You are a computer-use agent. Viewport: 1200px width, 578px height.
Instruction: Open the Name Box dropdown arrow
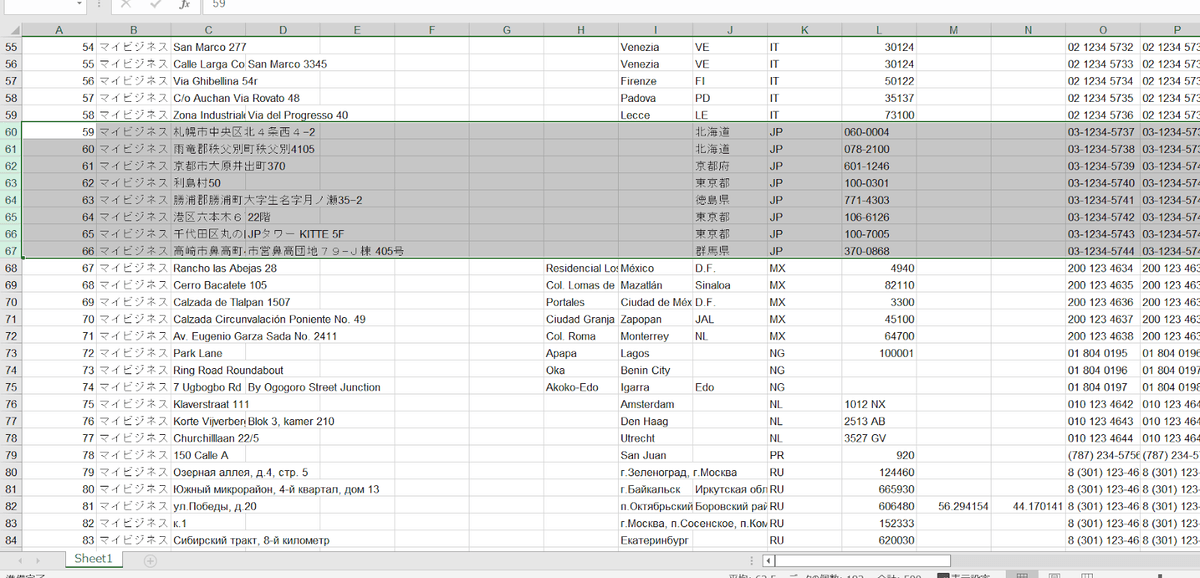[x=79, y=5]
